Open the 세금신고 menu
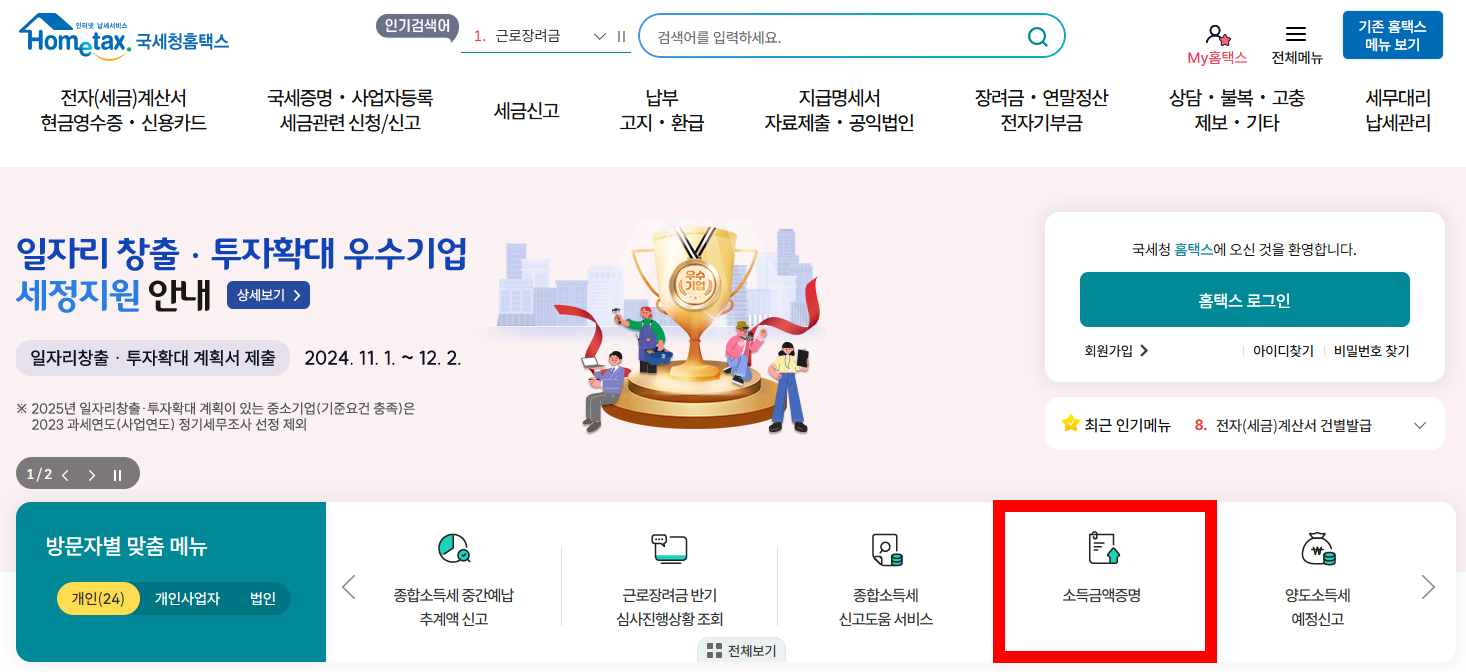Image resolution: width=1466 pixels, height=672 pixels. click(526, 111)
